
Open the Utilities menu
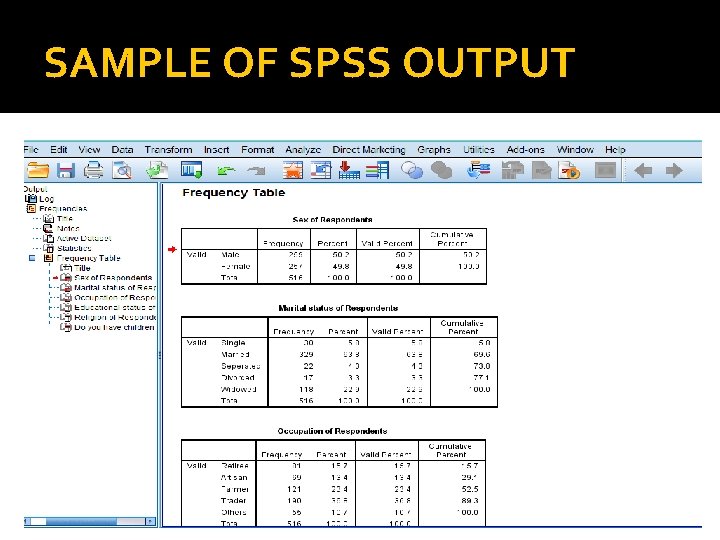click(x=478, y=150)
